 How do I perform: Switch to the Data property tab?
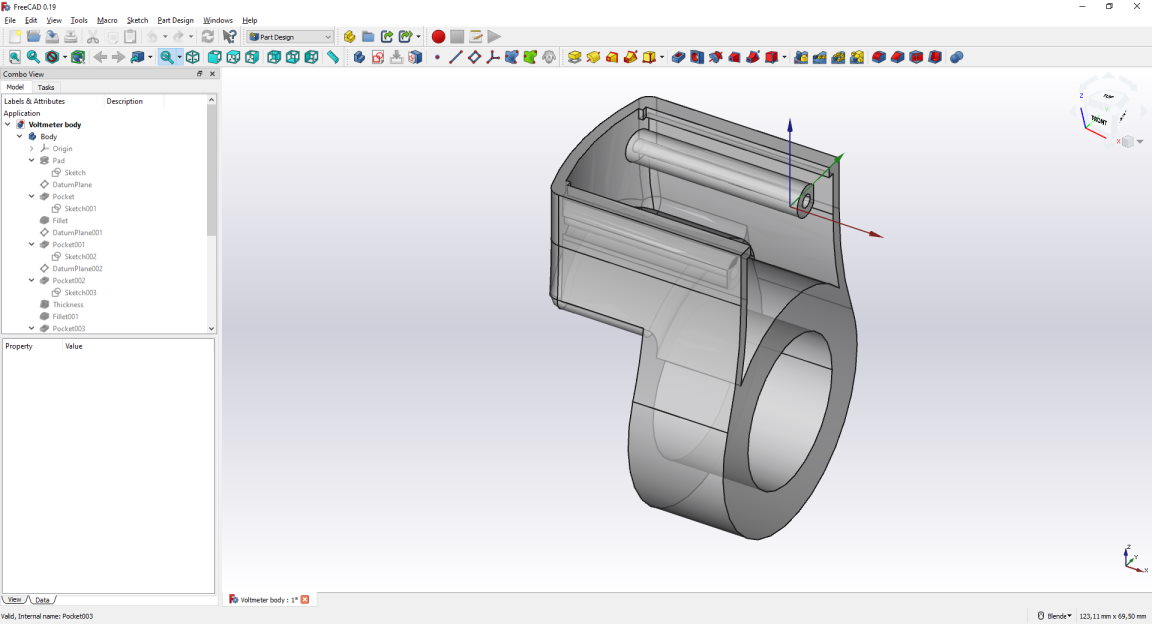(42, 600)
